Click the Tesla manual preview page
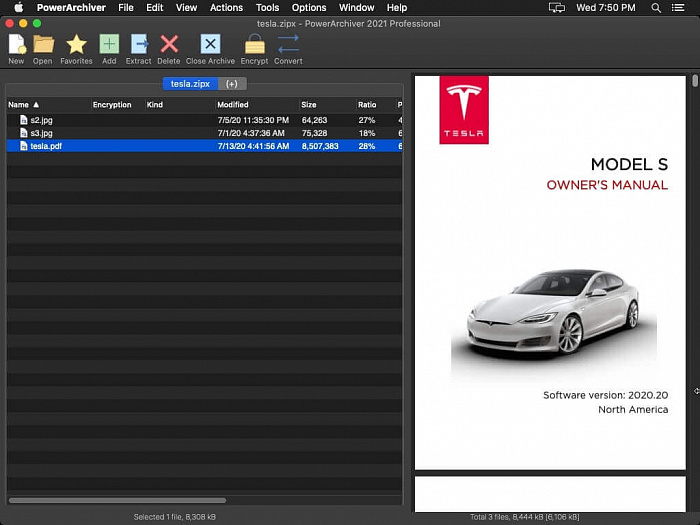This screenshot has width=700, height=525. (550, 272)
